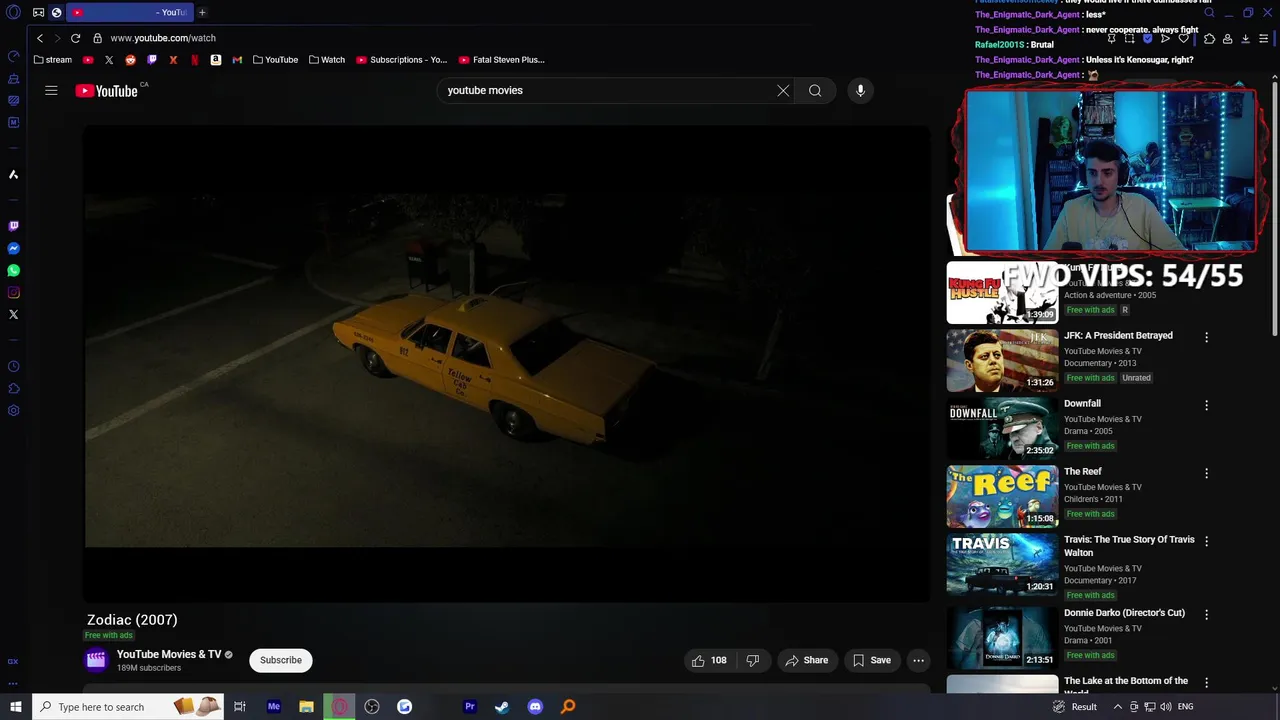
Task: Click the site lock icon in address bar
Action: 97,38
